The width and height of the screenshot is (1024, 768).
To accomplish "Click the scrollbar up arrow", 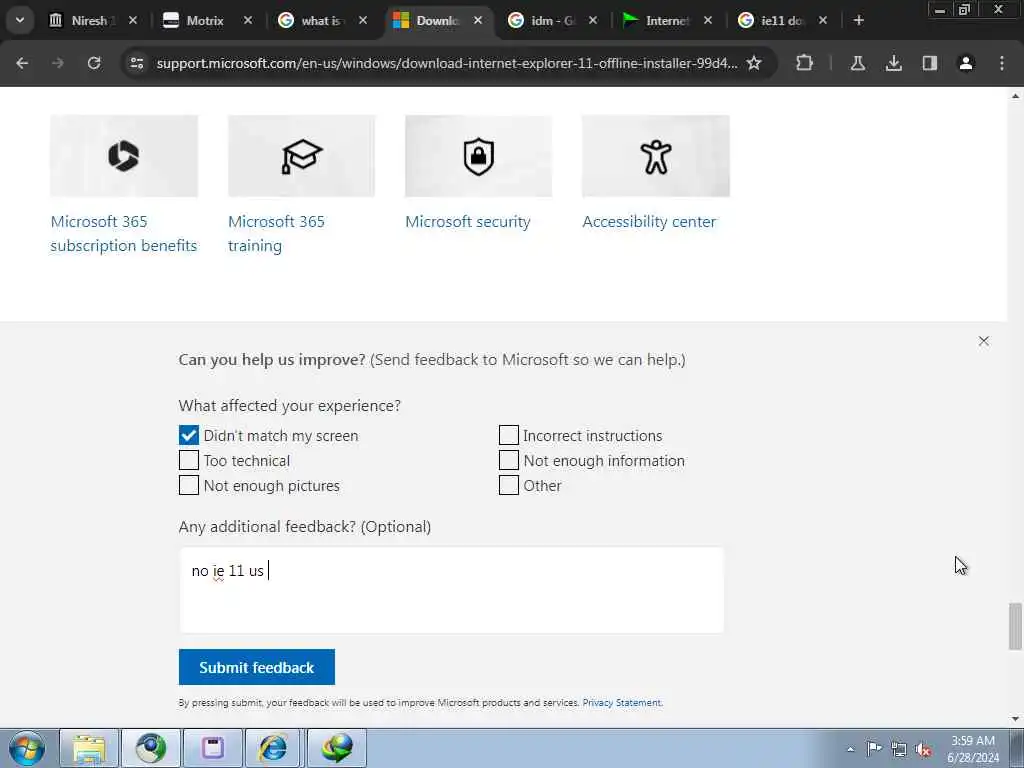I will tap(1015, 96).
